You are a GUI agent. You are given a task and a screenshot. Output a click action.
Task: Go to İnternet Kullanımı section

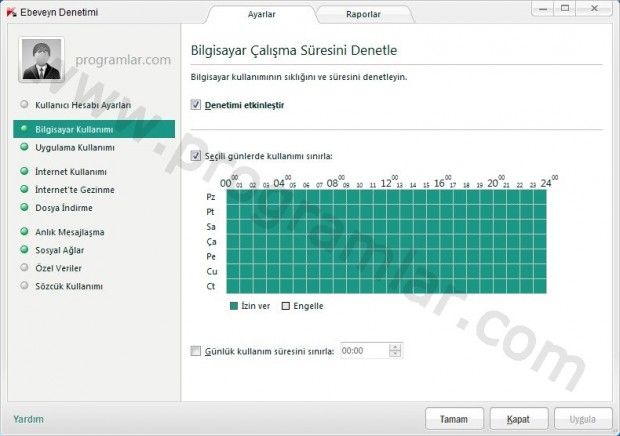tap(71, 172)
